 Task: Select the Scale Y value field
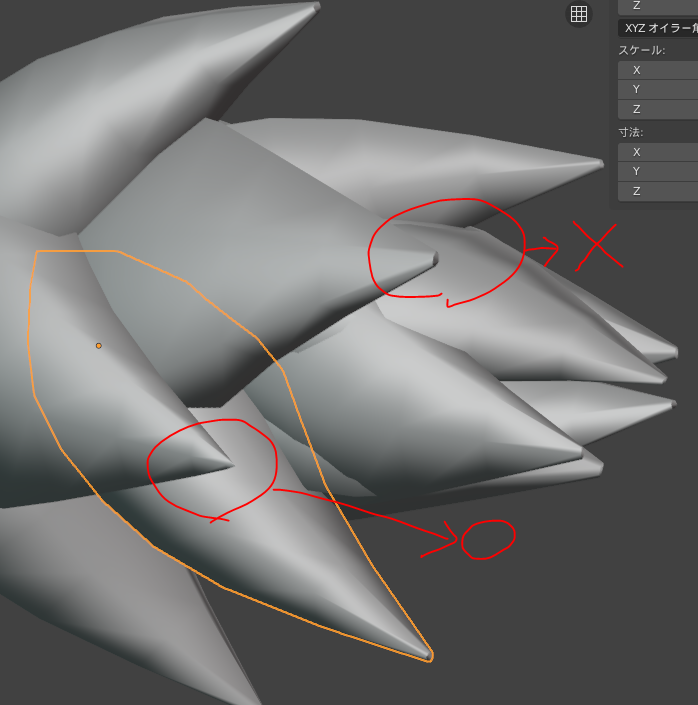tap(658, 89)
